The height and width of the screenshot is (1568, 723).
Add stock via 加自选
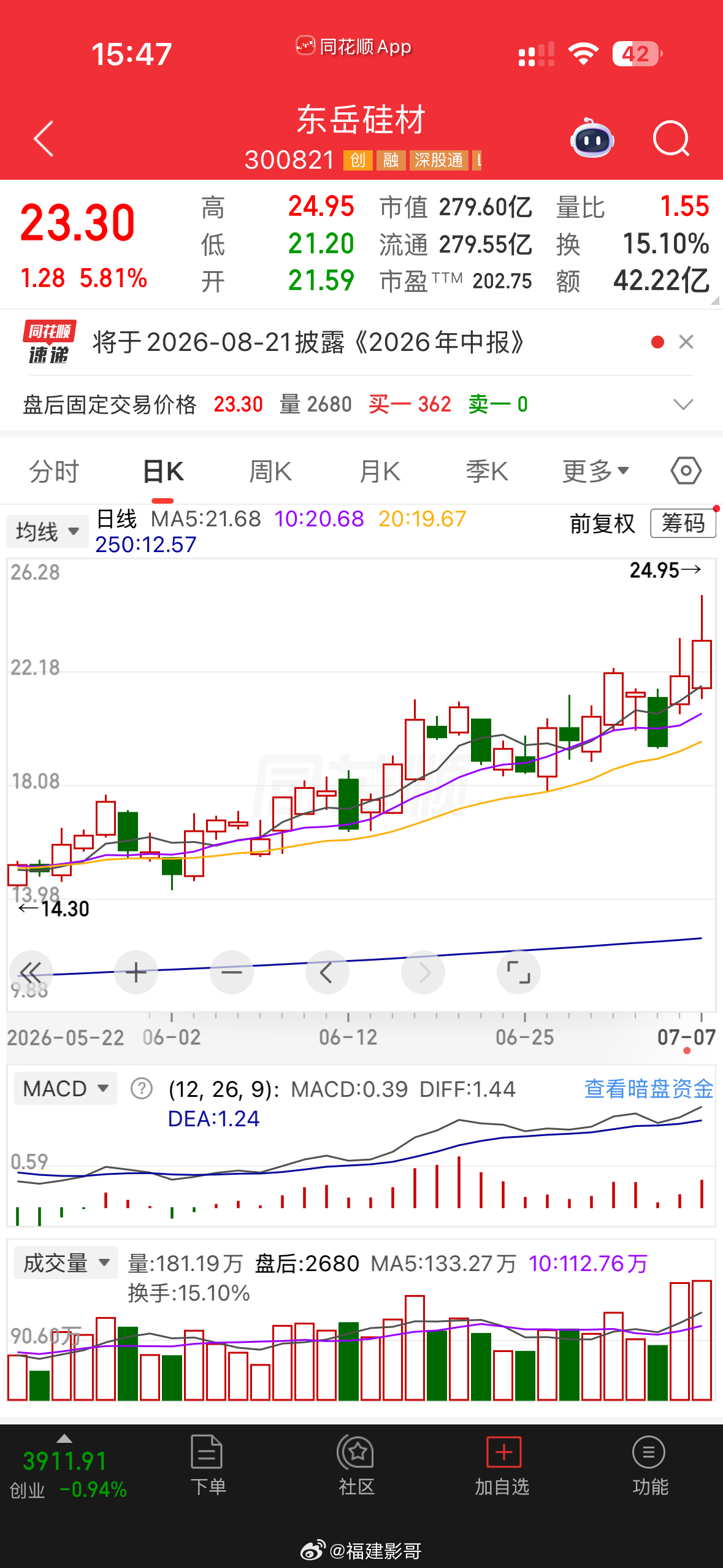503,1467
